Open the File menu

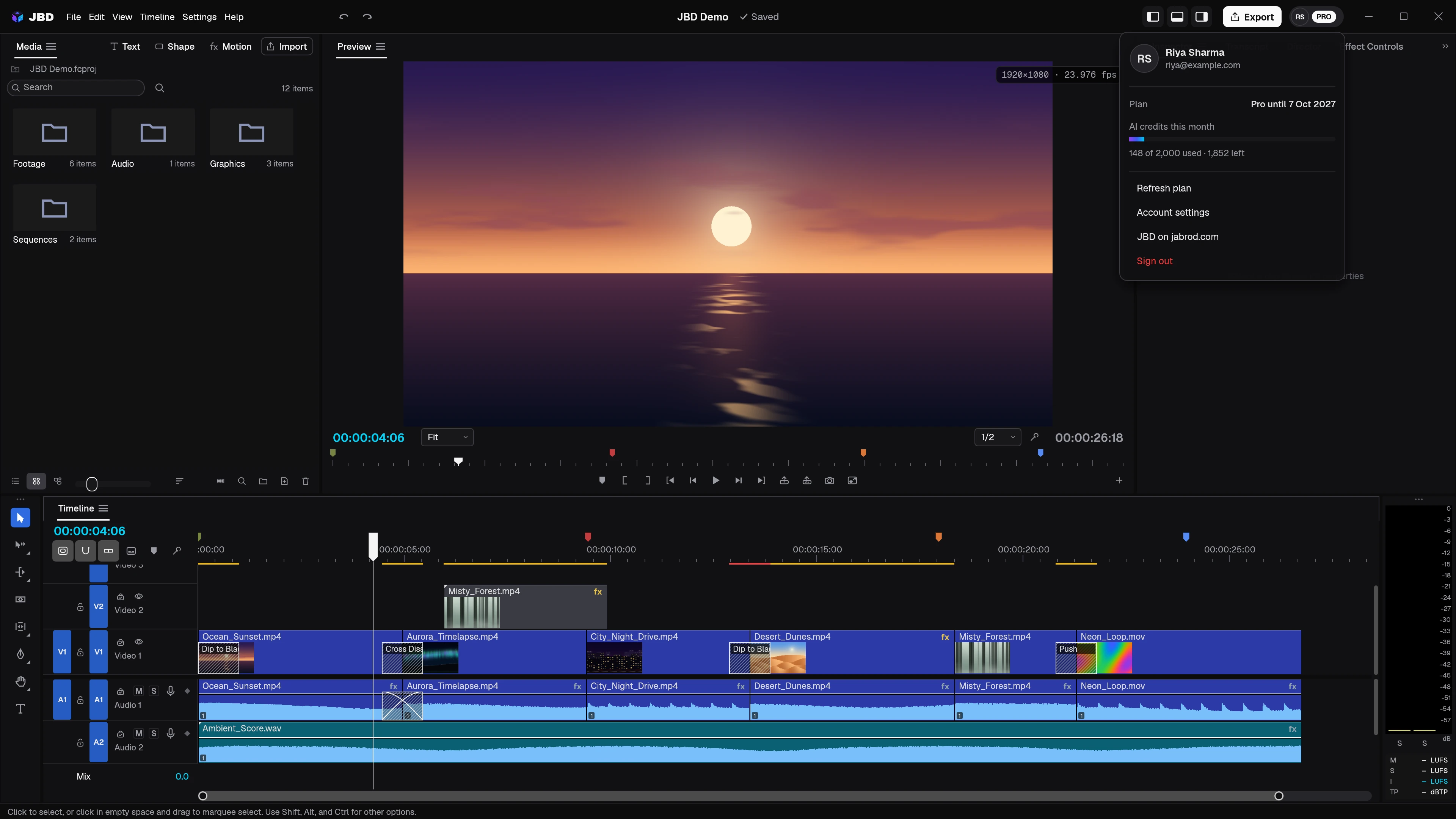(x=74, y=17)
